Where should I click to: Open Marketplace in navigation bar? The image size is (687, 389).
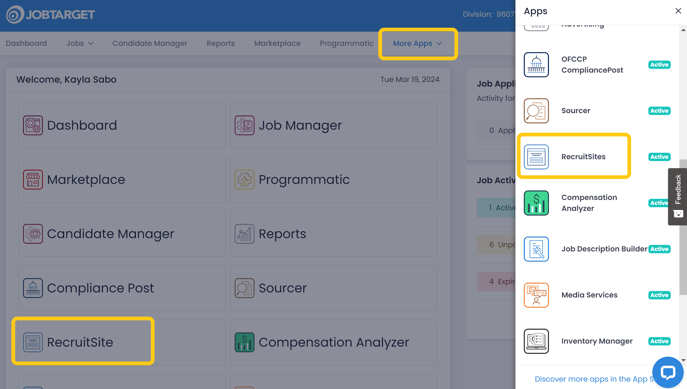pos(277,43)
